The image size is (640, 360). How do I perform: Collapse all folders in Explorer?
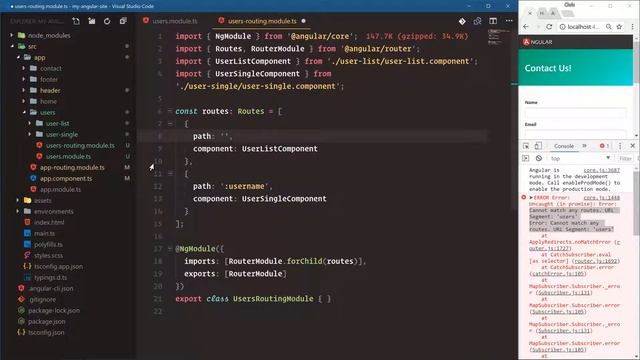(123, 21)
